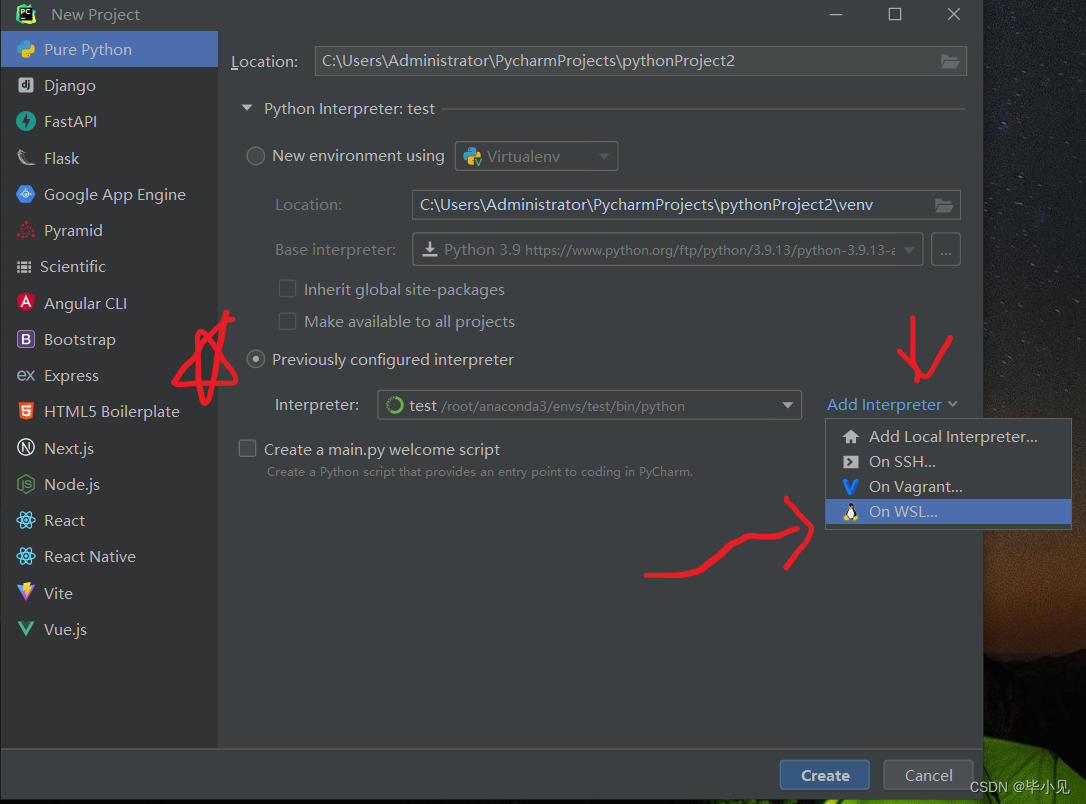The height and width of the screenshot is (804, 1086).
Task: Click the HTML5 Boilerplate shield icon
Action: pyautogui.click(x=26, y=411)
